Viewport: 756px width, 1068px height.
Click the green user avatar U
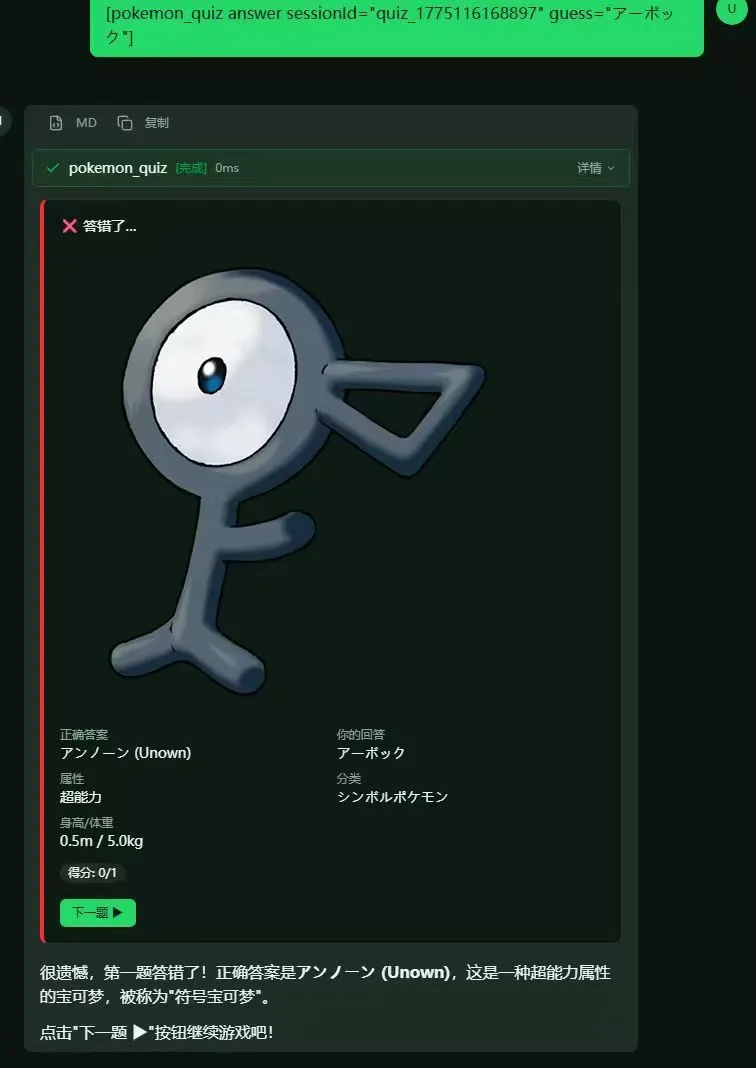click(732, 10)
